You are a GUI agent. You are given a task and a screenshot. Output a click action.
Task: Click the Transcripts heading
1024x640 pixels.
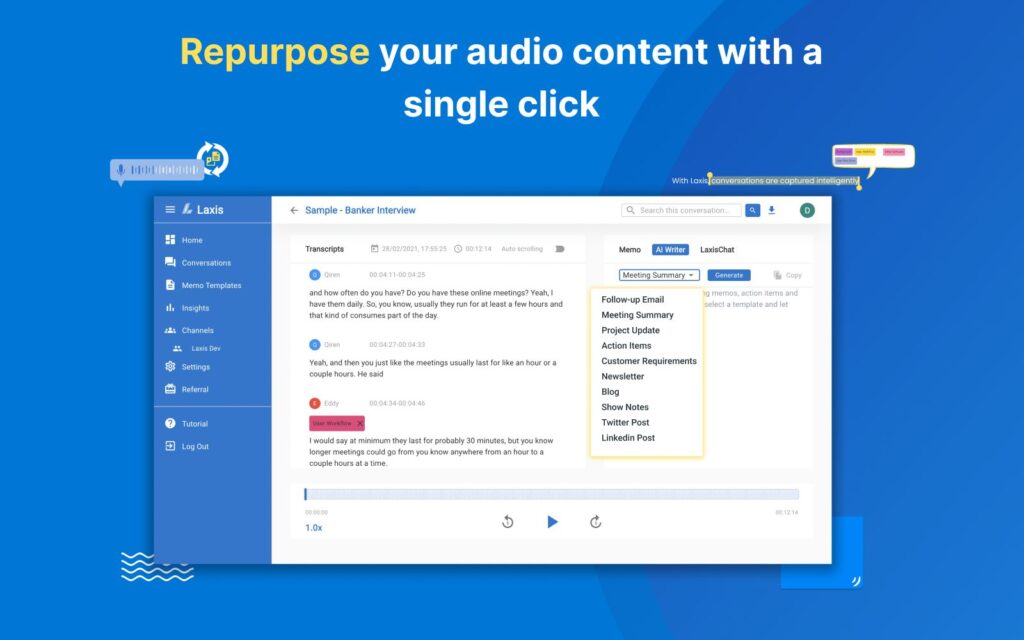pos(324,249)
